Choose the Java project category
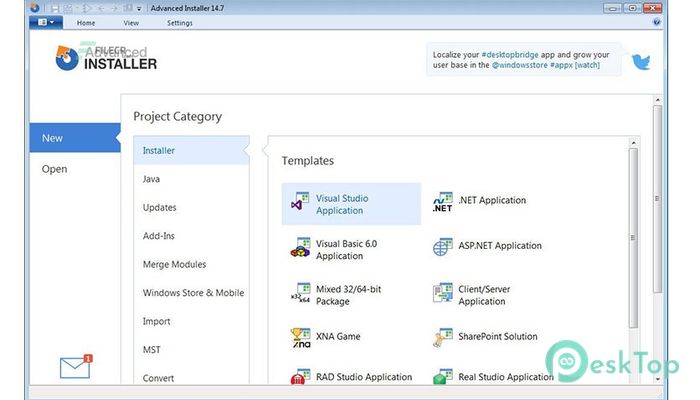The width and height of the screenshot is (700, 400). click(191, 179)
